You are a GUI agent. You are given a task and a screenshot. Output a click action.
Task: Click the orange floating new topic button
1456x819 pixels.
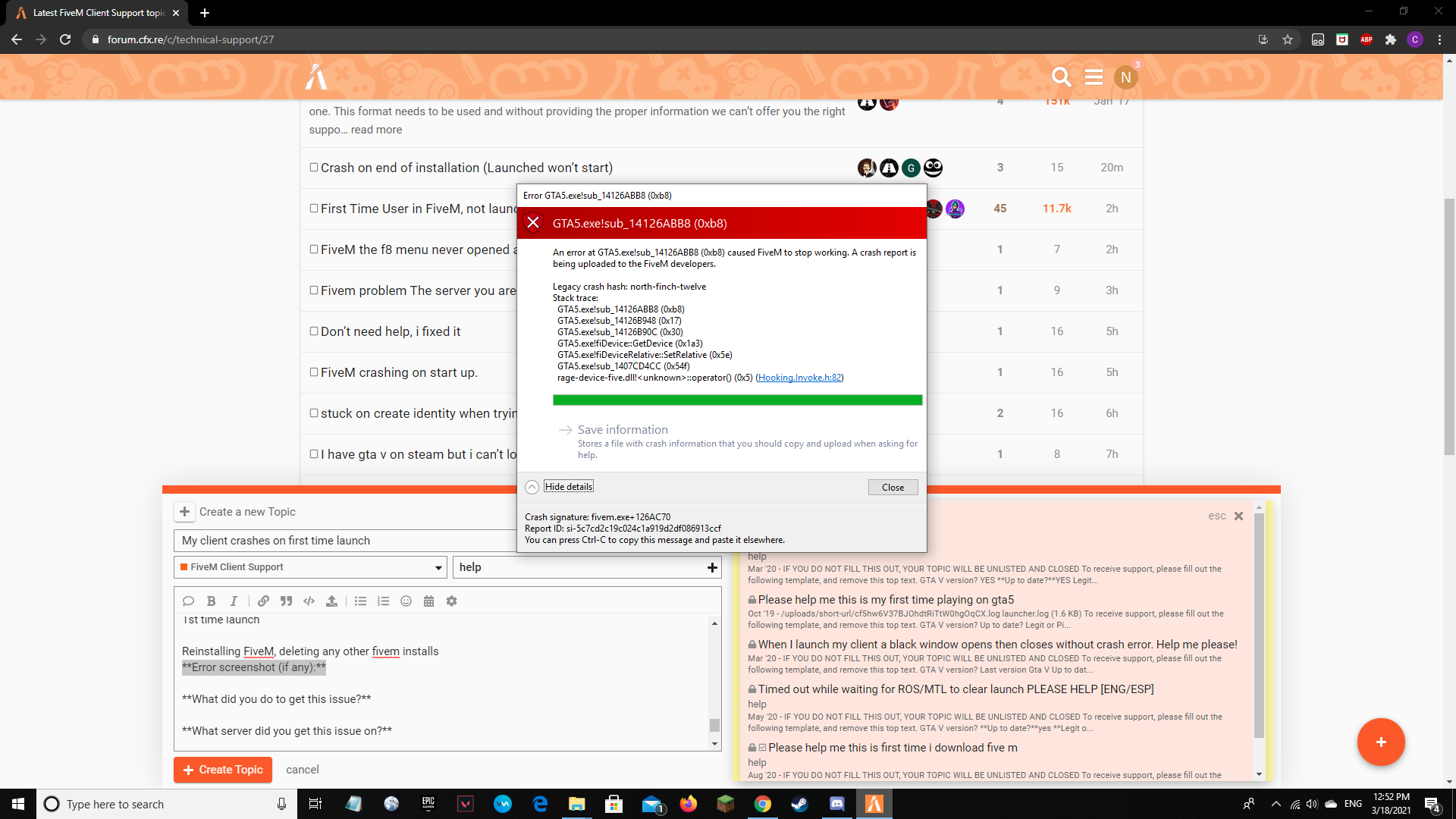1381,742
